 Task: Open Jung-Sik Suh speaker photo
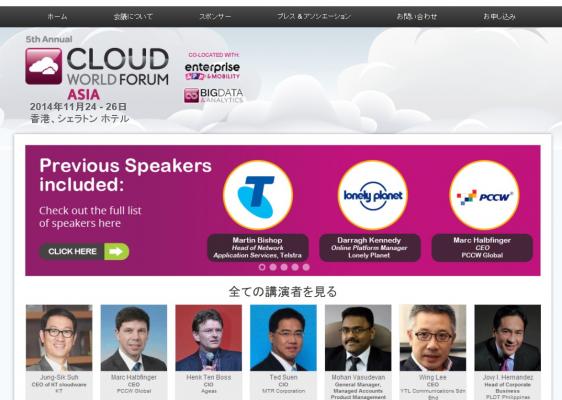[59, 338]
